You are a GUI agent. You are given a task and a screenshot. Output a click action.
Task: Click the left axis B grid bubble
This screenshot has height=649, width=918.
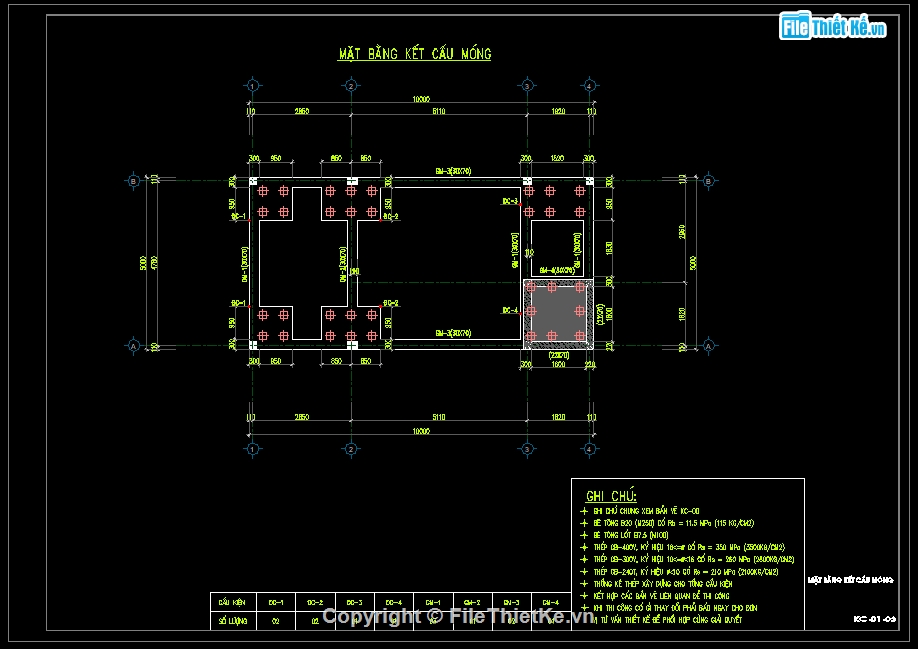(x=133, y=181)
